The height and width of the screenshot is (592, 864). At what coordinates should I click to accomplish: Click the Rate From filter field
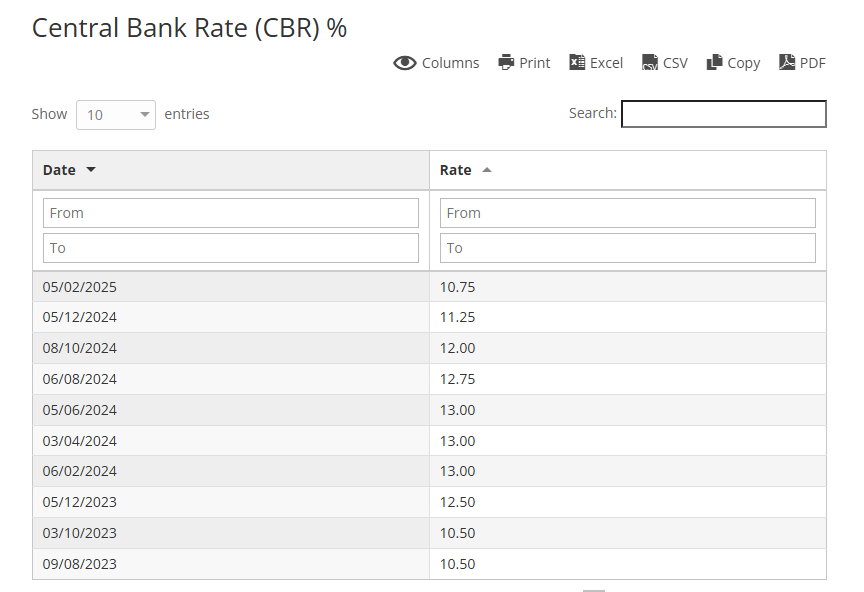click(628, 213)
